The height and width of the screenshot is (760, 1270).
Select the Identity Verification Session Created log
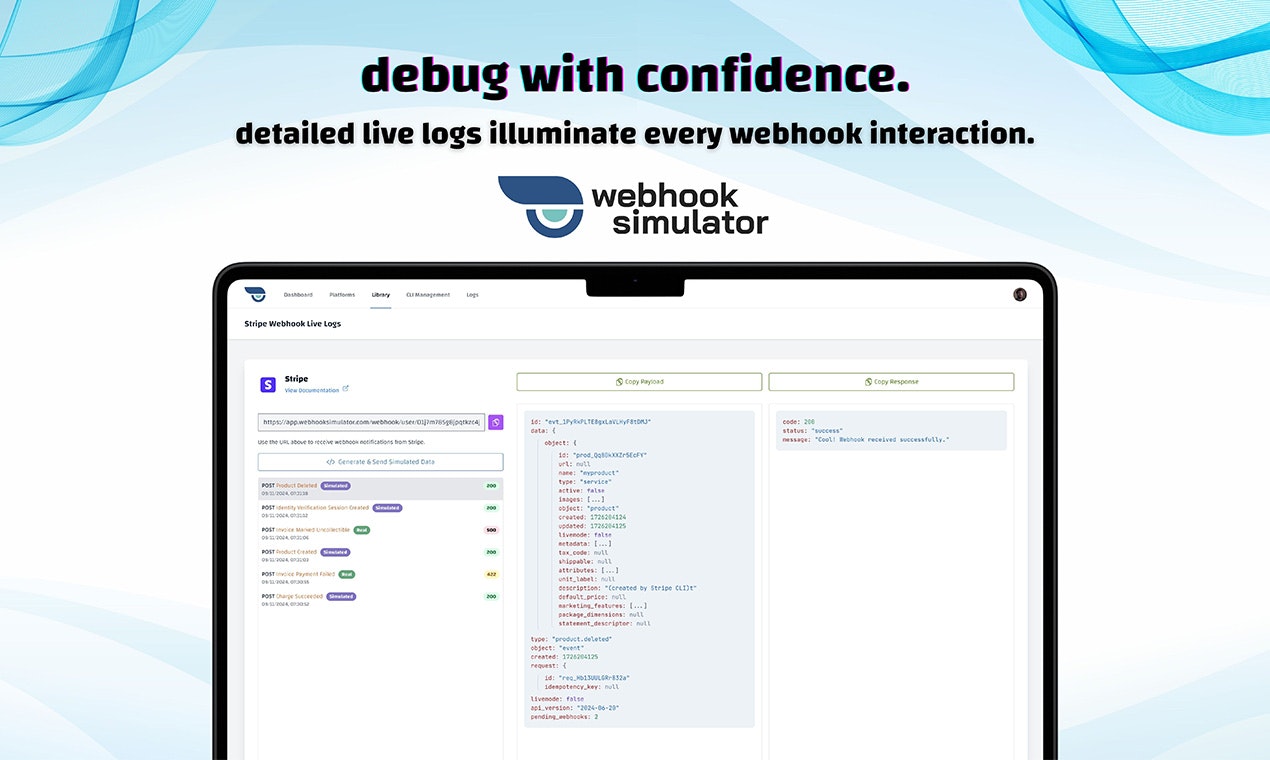tap(380, 511)
